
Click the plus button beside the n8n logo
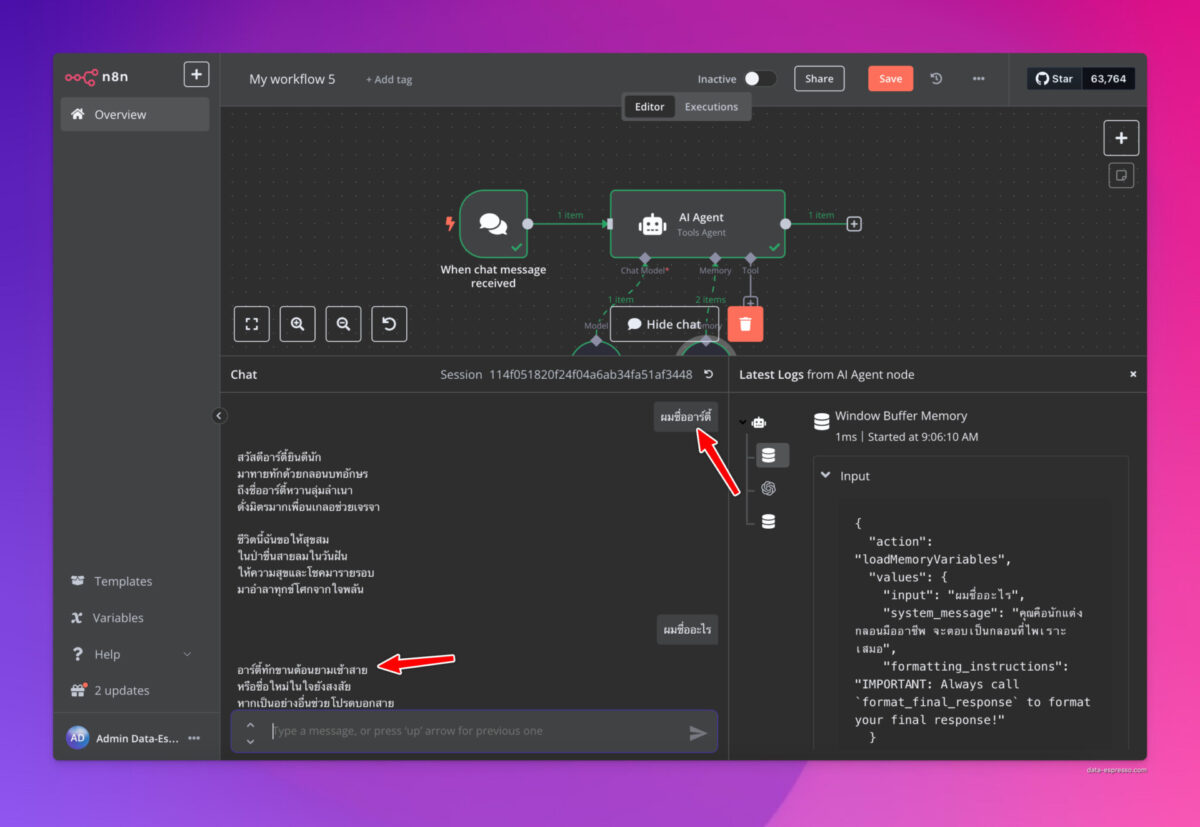click(x=196, y=74)
